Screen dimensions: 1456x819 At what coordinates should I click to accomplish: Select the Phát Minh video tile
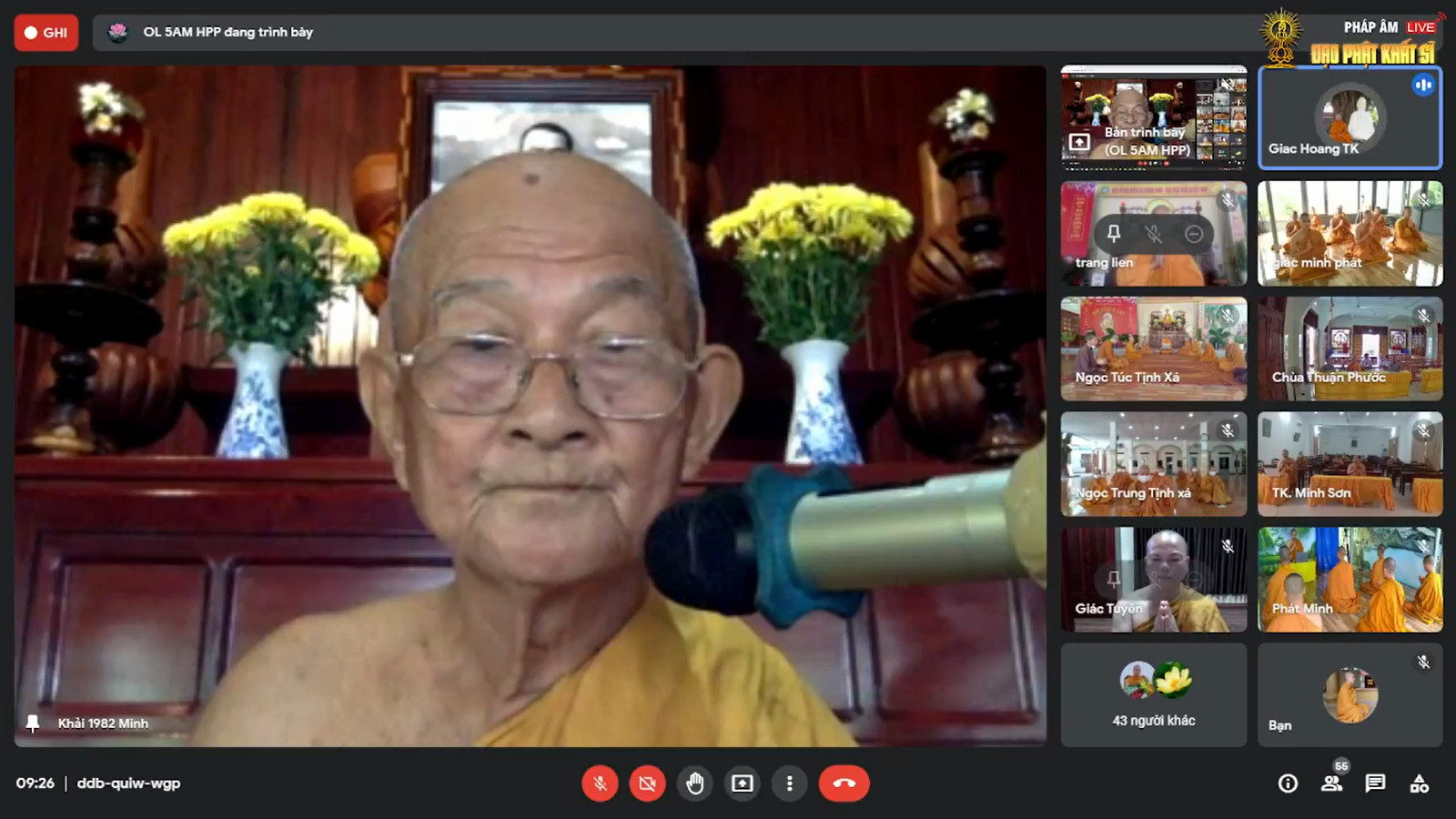1350,580
